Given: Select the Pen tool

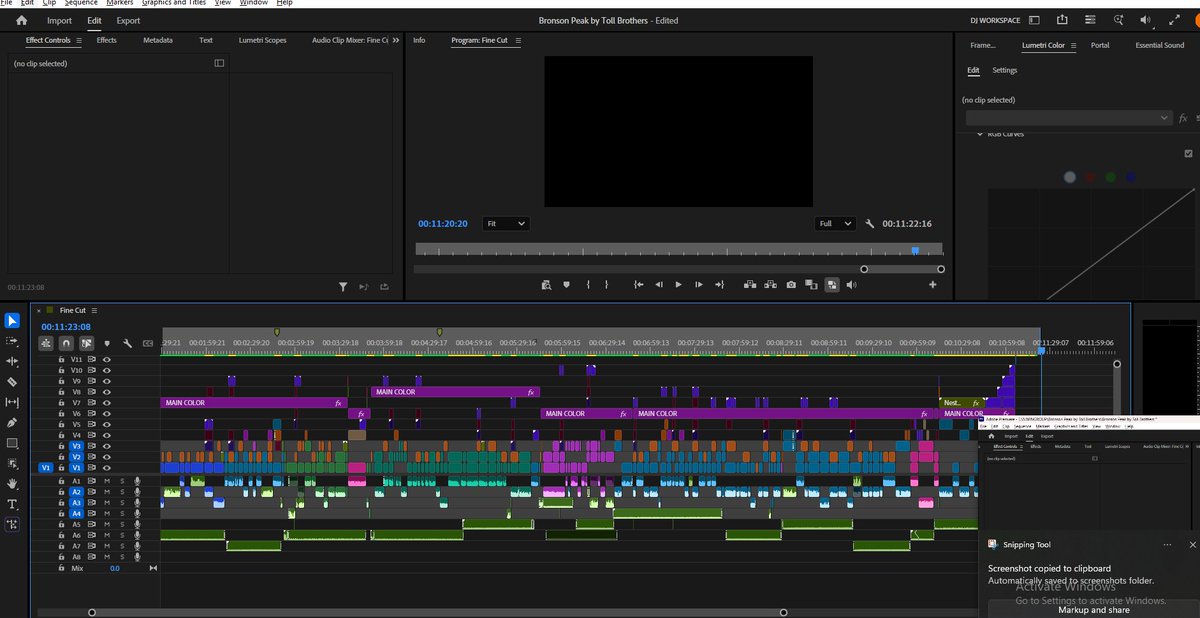Looking at the screenshot, I should (x=12, y=423).
